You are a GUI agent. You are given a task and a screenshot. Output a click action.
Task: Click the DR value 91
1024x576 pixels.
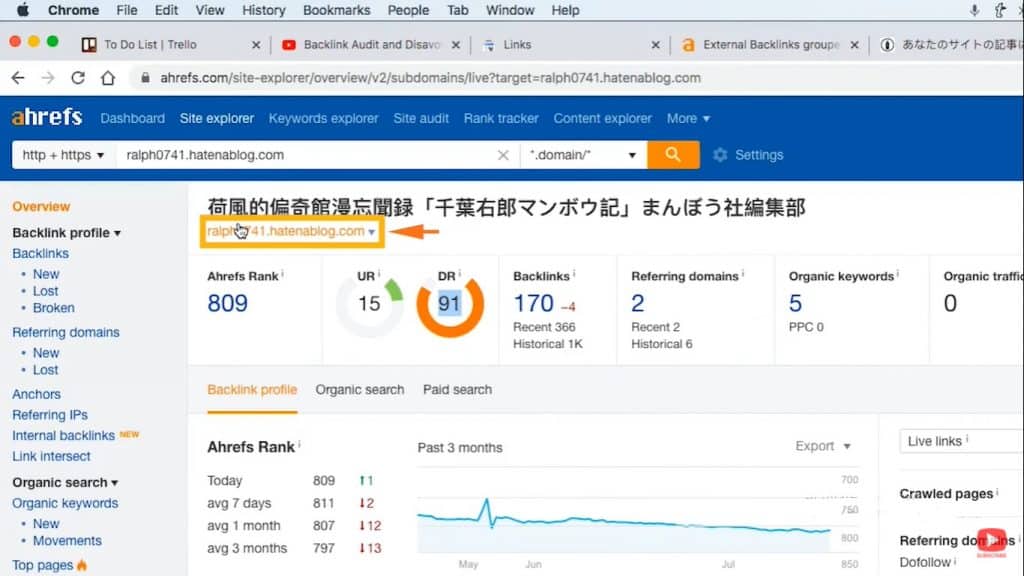click(x=449, y=303)
